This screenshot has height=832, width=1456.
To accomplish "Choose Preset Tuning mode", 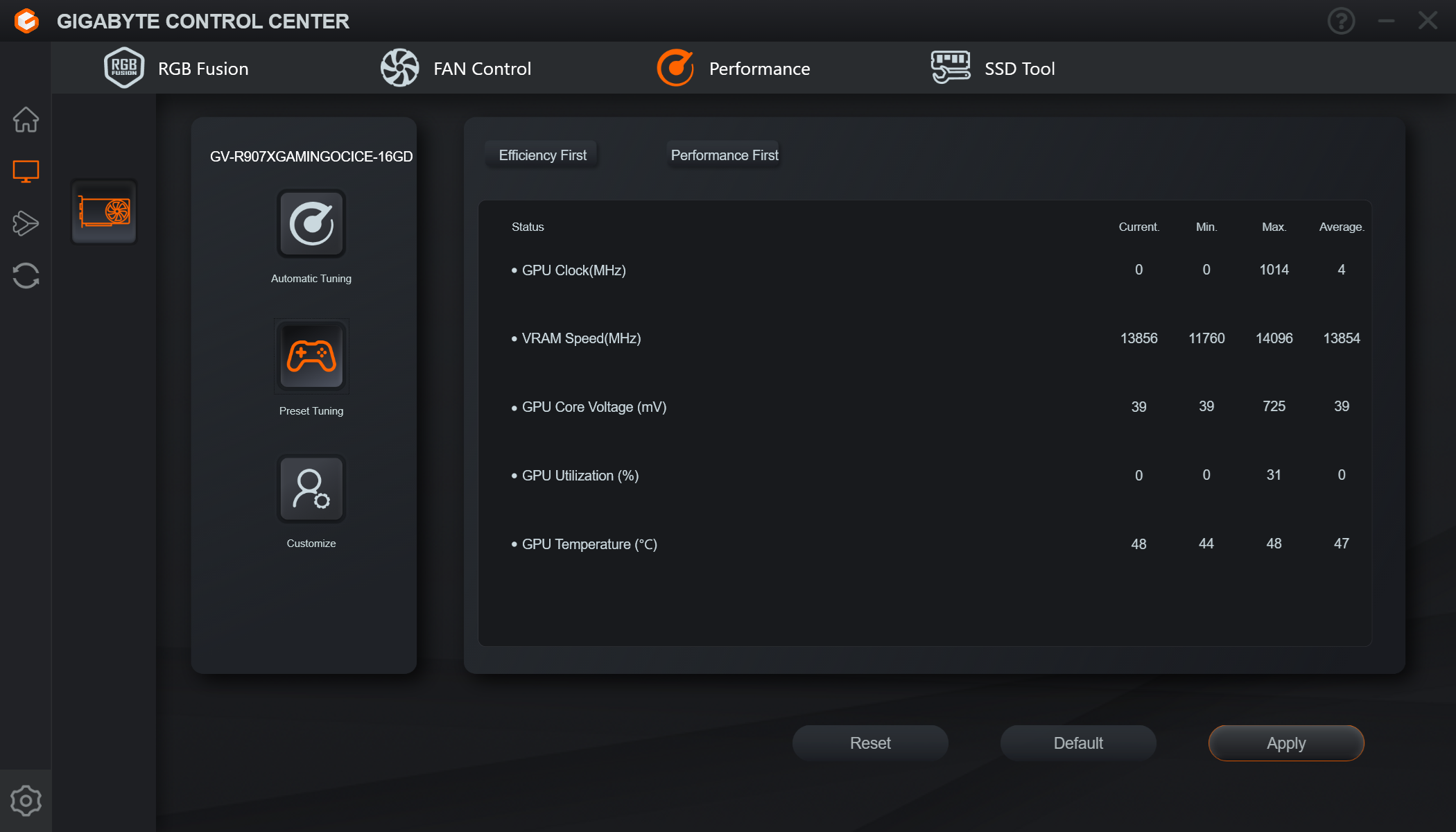I will (311, 356).
